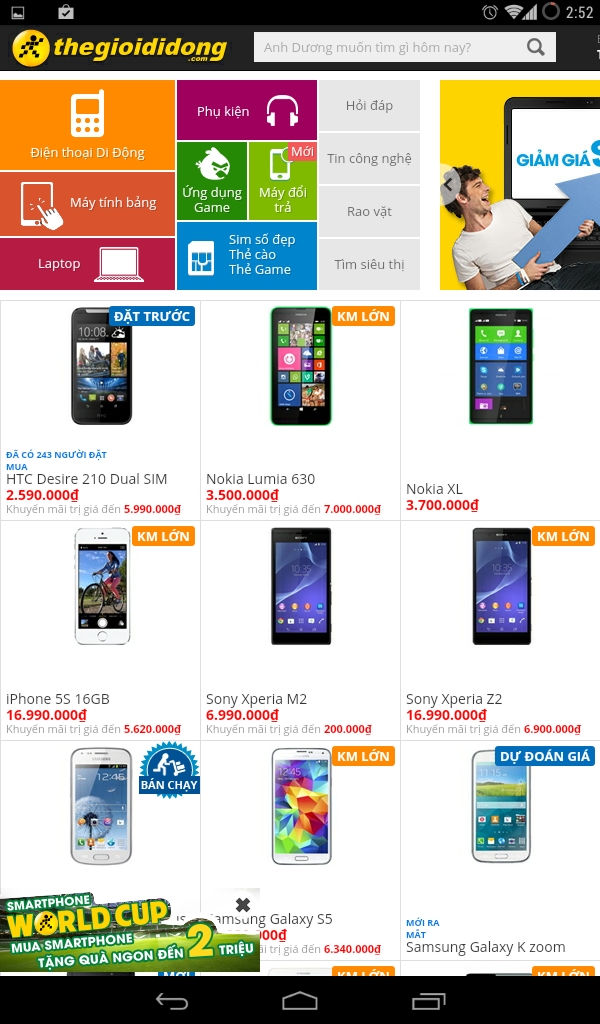Open the Phụ kiện headphones tile
The height and width of the screenshot is (1024, 600).
coord(247,110)
